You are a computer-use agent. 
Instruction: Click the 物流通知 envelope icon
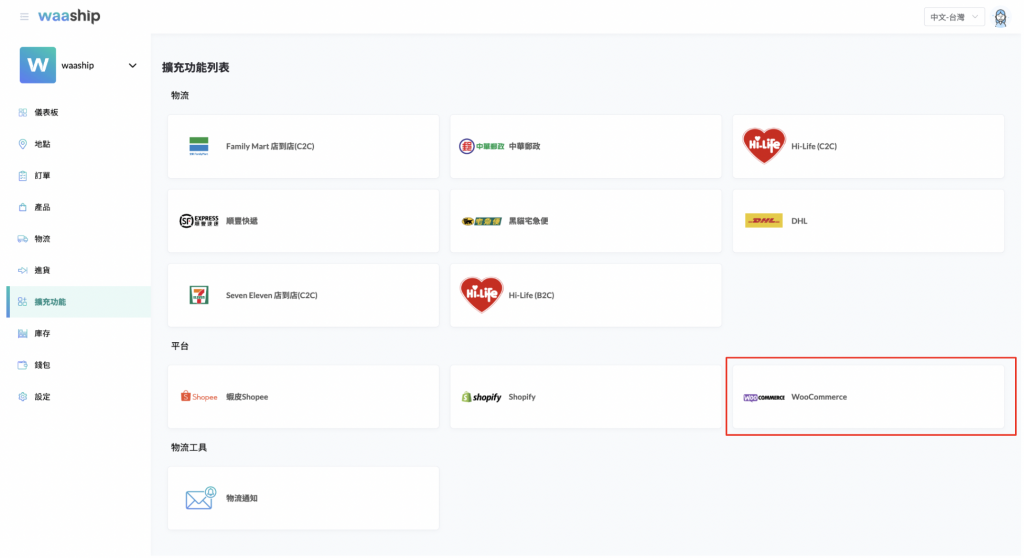click(200, 498)
